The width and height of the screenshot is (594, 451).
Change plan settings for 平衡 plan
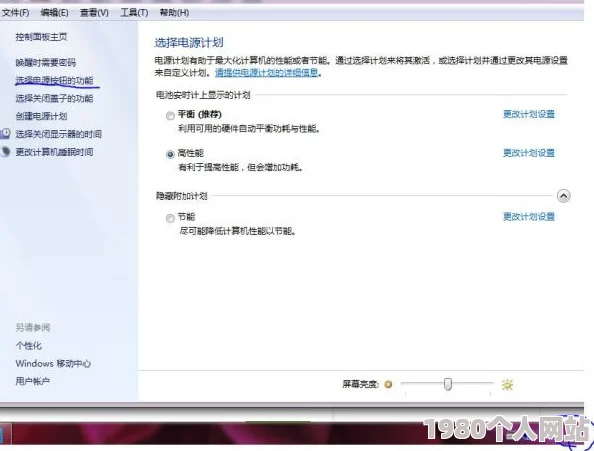[529, 114]
